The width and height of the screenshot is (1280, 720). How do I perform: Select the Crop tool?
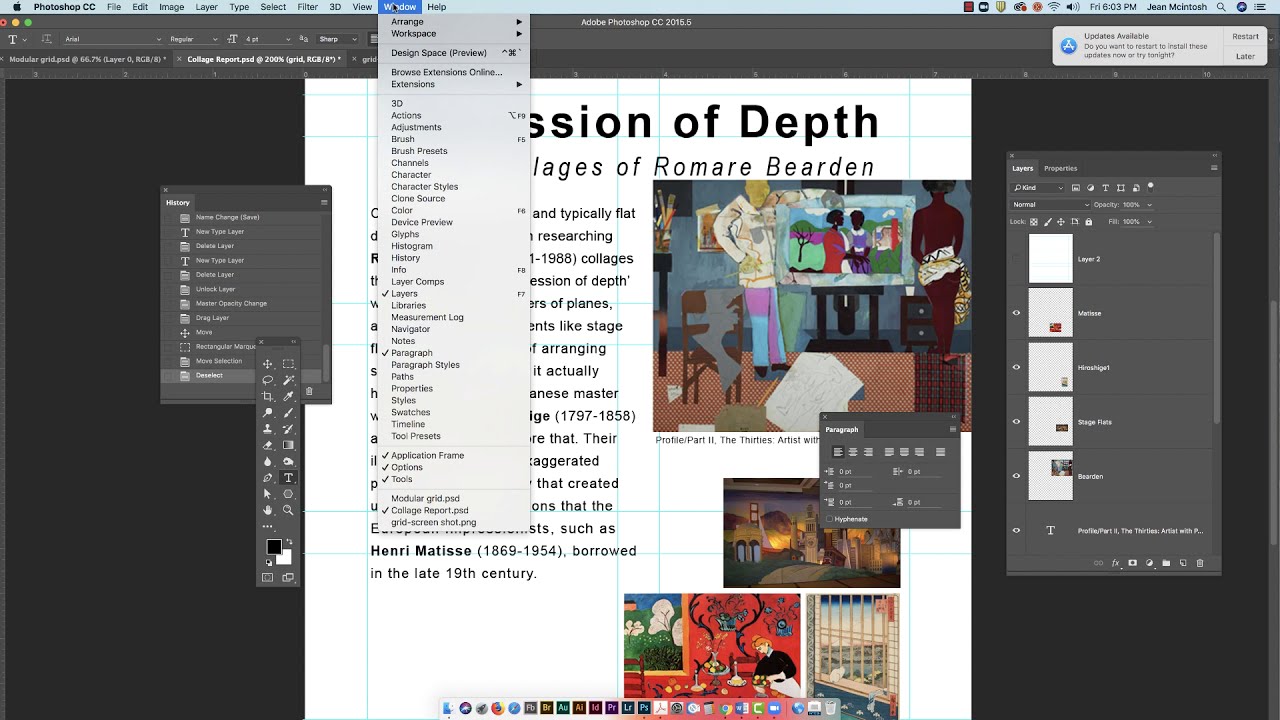point(268,396)
